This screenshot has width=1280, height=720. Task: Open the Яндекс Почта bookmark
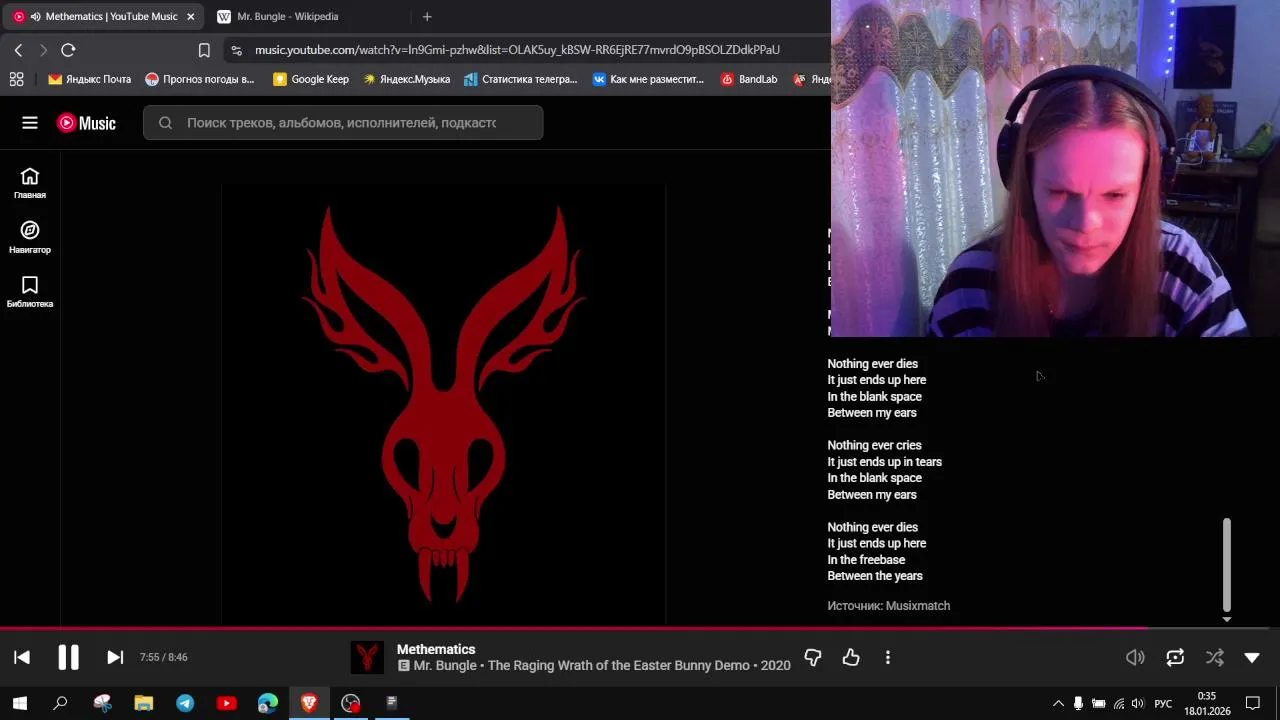(x=90, y=79)
